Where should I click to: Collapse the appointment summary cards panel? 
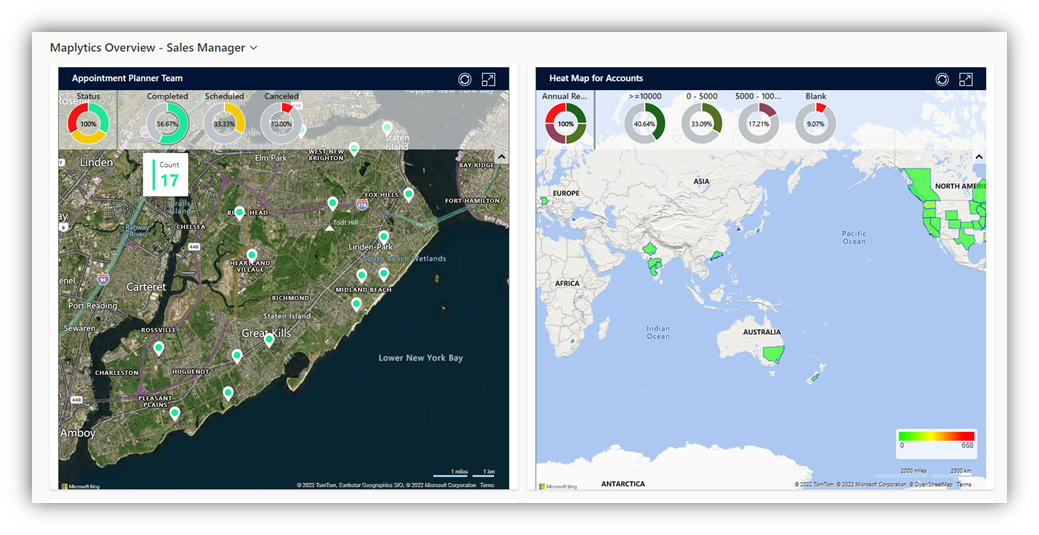click(x=501, y=157)
